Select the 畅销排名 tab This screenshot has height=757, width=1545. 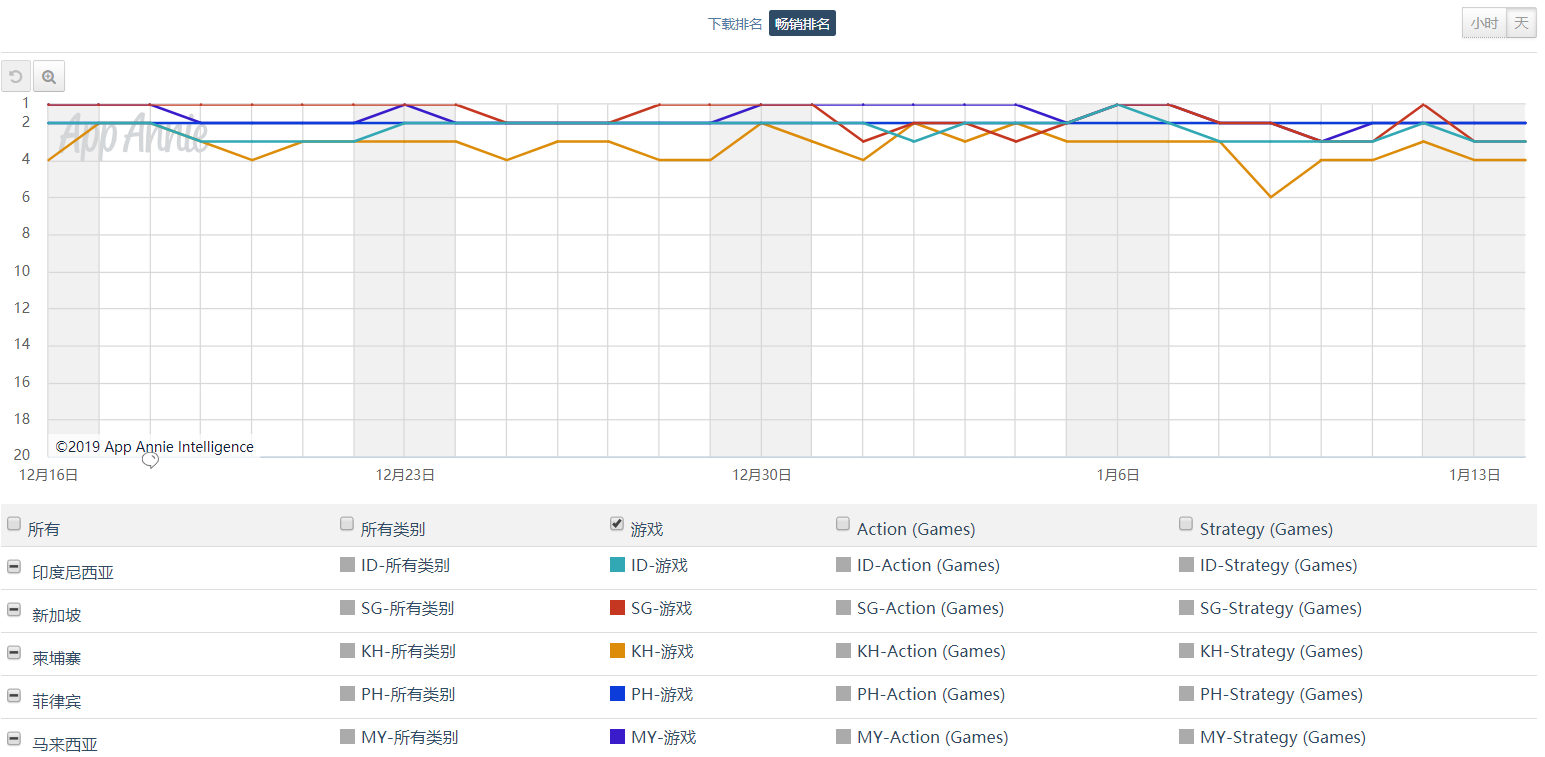(802, 24)
